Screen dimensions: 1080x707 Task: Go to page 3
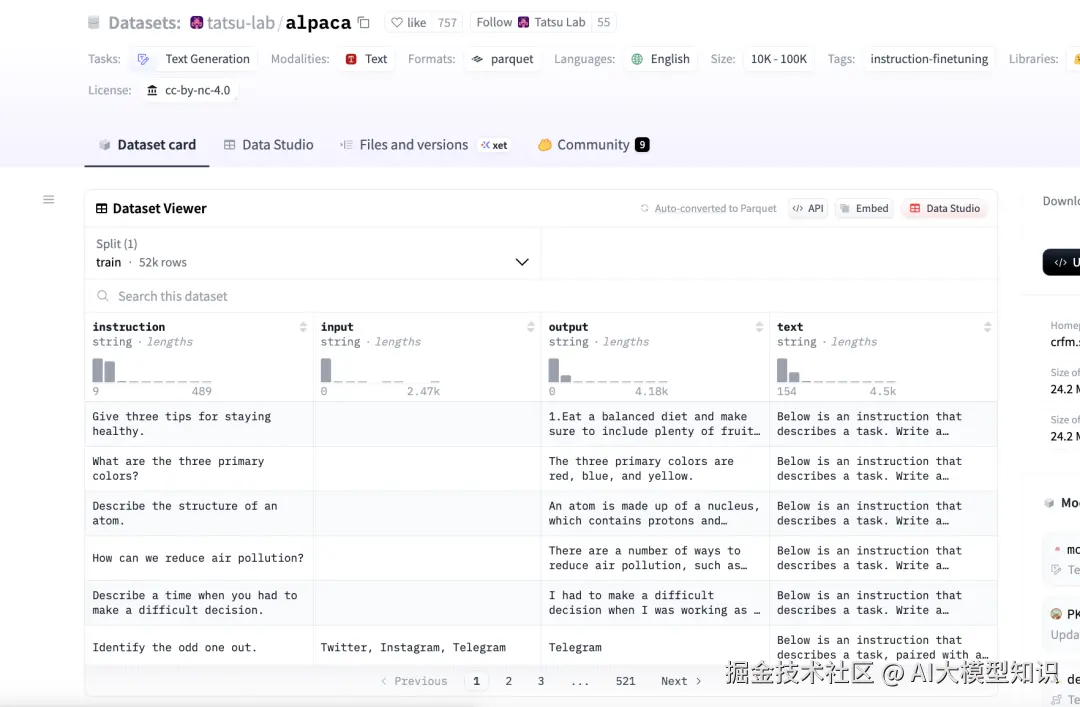(541, 681)
